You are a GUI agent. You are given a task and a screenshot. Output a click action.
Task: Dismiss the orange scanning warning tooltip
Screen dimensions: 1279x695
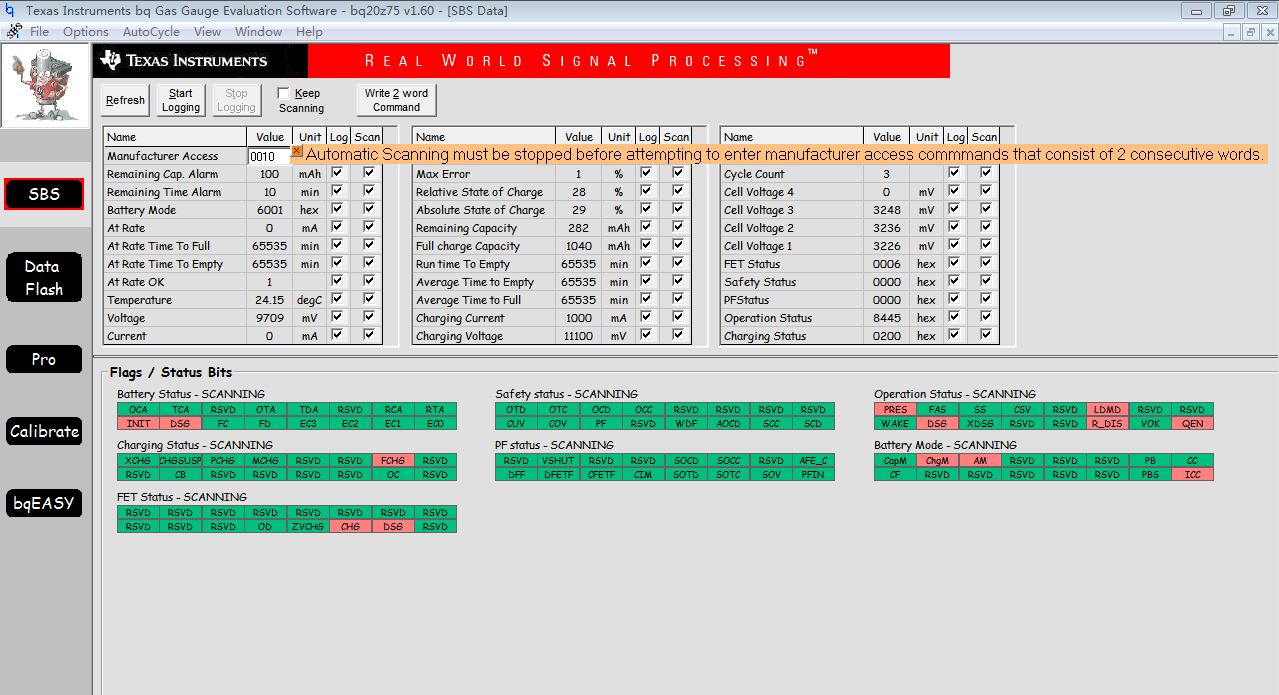297,151
